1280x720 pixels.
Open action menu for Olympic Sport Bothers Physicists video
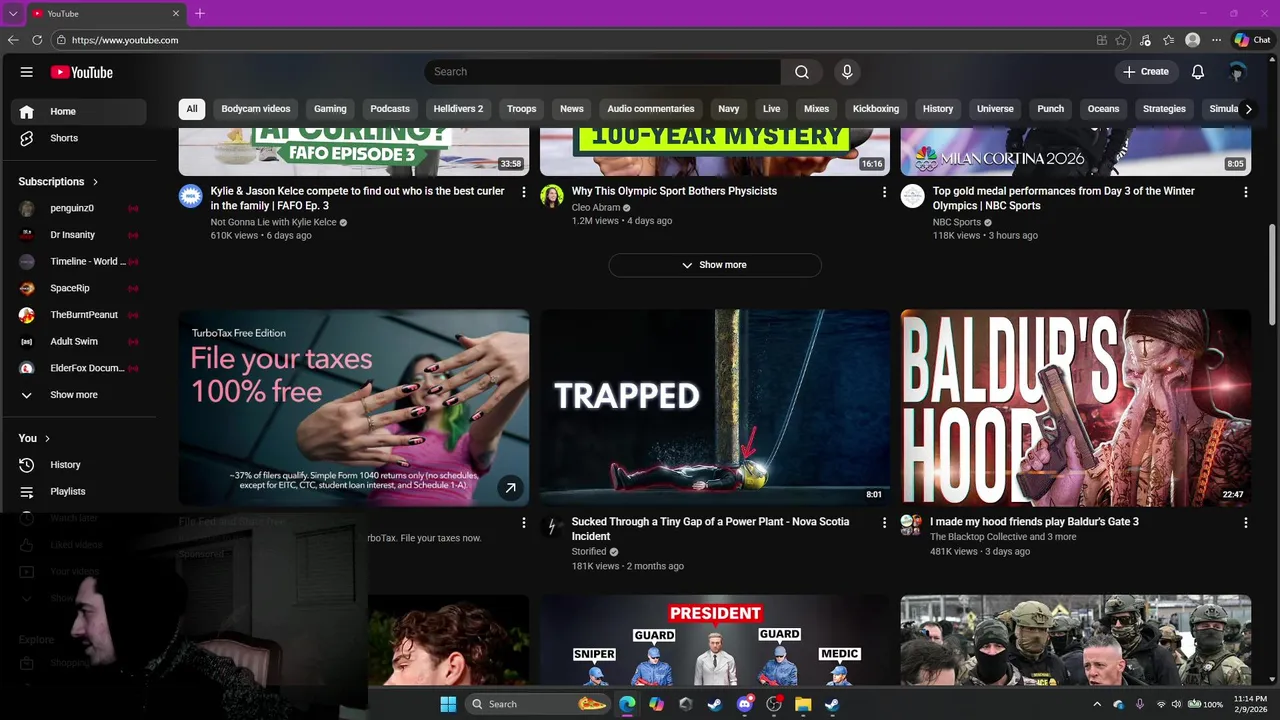884,192
